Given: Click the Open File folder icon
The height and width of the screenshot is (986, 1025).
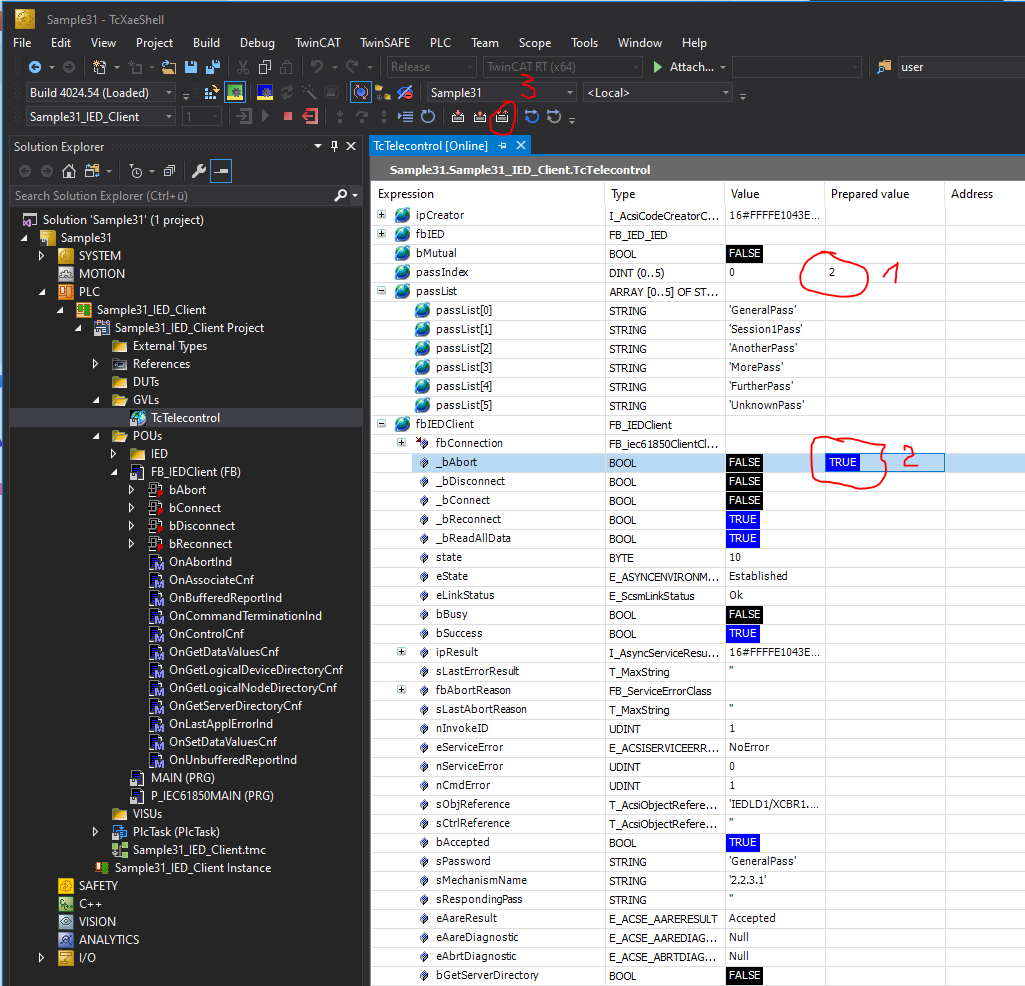Looking at the screenshot, I should (169, 67).
